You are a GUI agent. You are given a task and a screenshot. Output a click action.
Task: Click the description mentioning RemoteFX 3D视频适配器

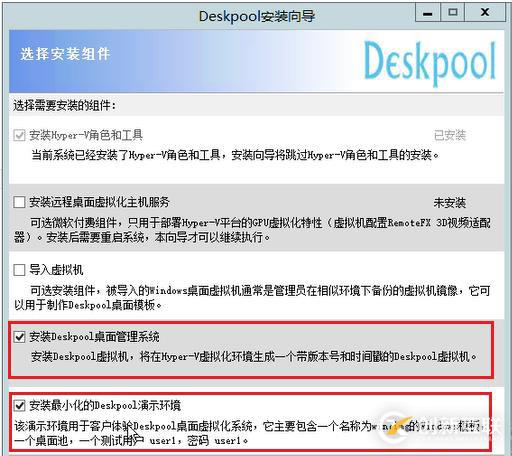pyautogui.click(x=252, y=230)
